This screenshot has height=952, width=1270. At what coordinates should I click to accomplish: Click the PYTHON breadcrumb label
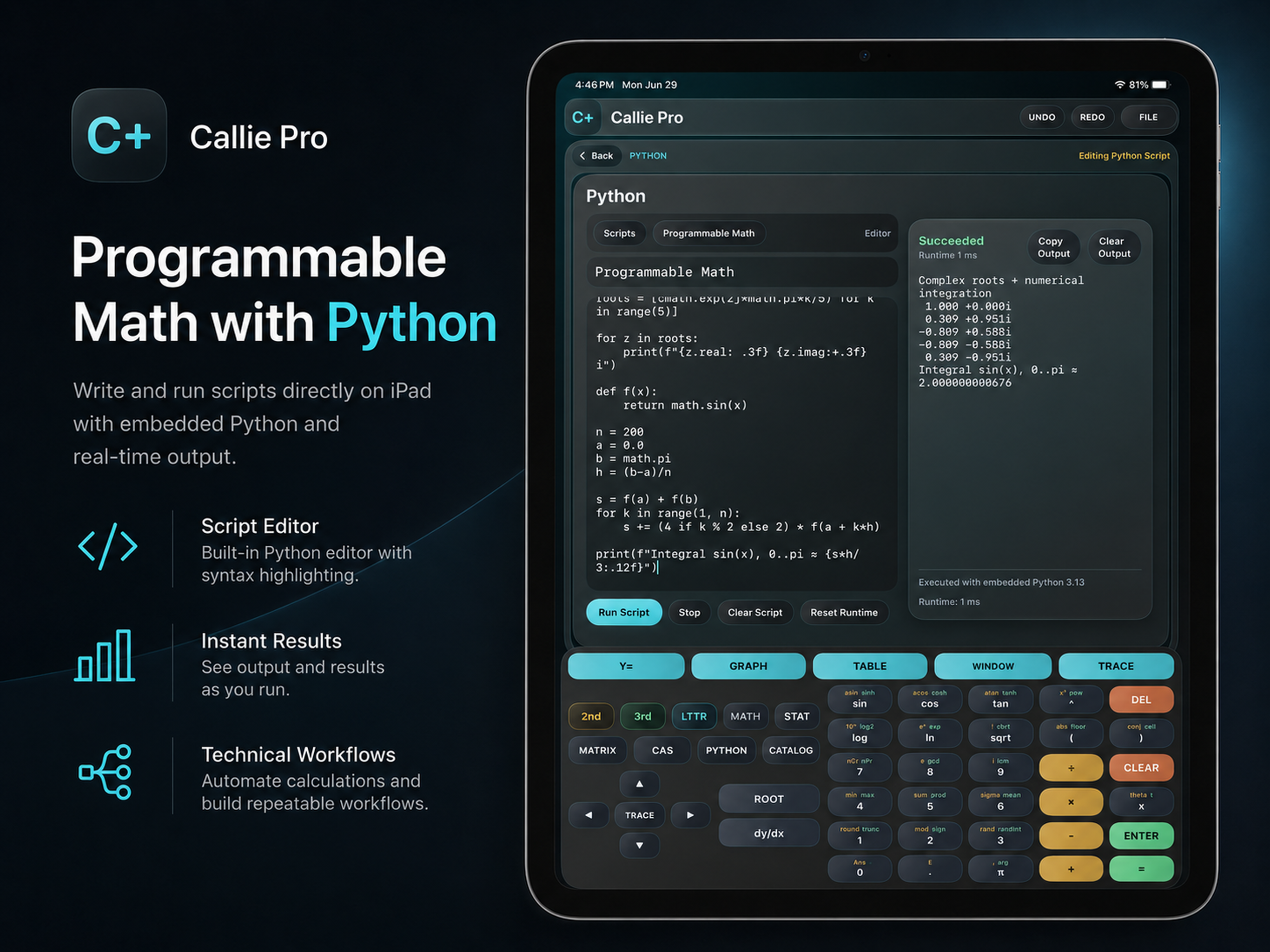coord(648,156)
